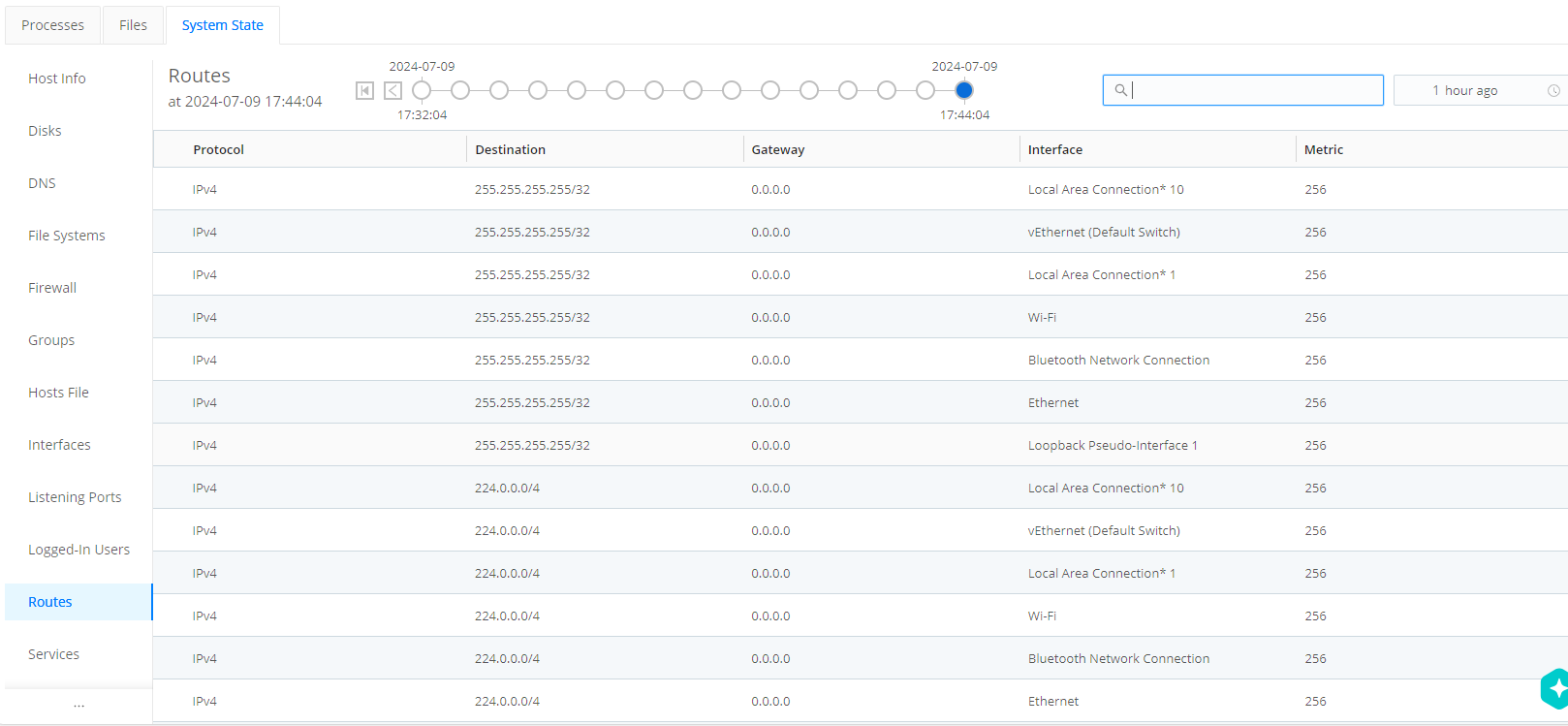The image size is (1568, 726).
Task: Open the '1 hour ago' time dropdown
Action: [1480, 90]
